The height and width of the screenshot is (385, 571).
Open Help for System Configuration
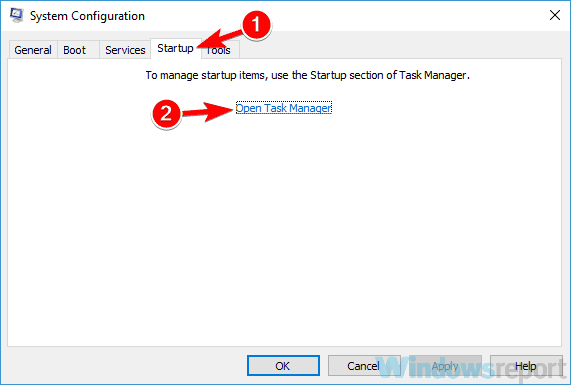click(x=526, y=366)
